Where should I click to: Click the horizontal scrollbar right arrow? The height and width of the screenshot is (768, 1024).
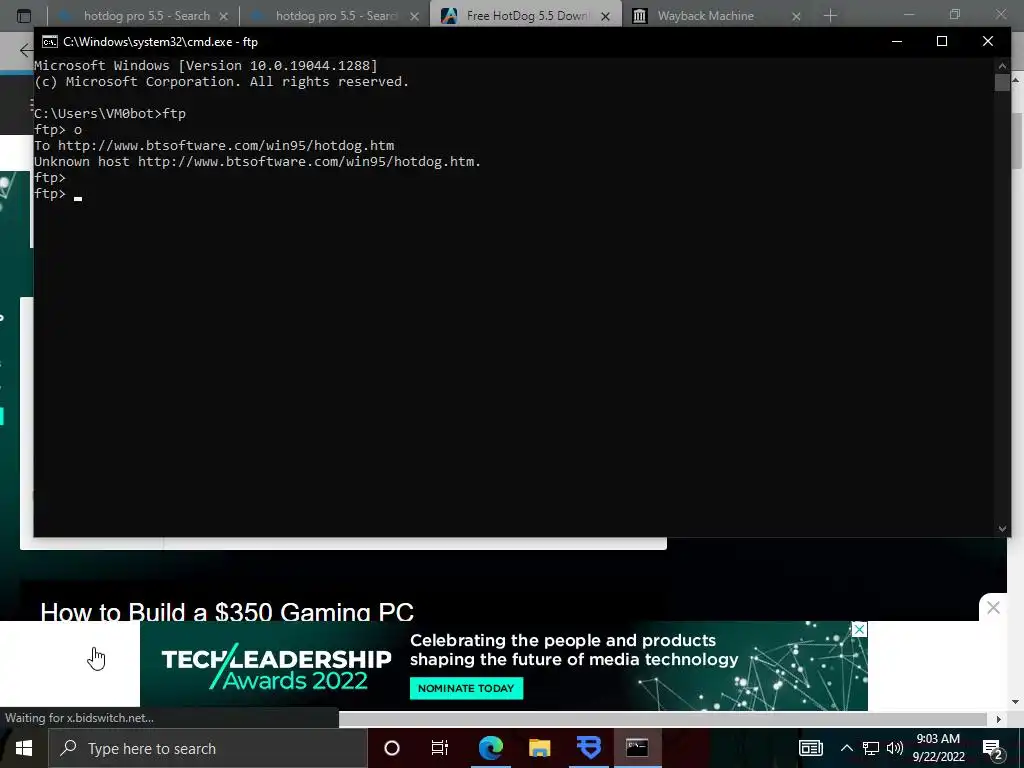[998, 719]
